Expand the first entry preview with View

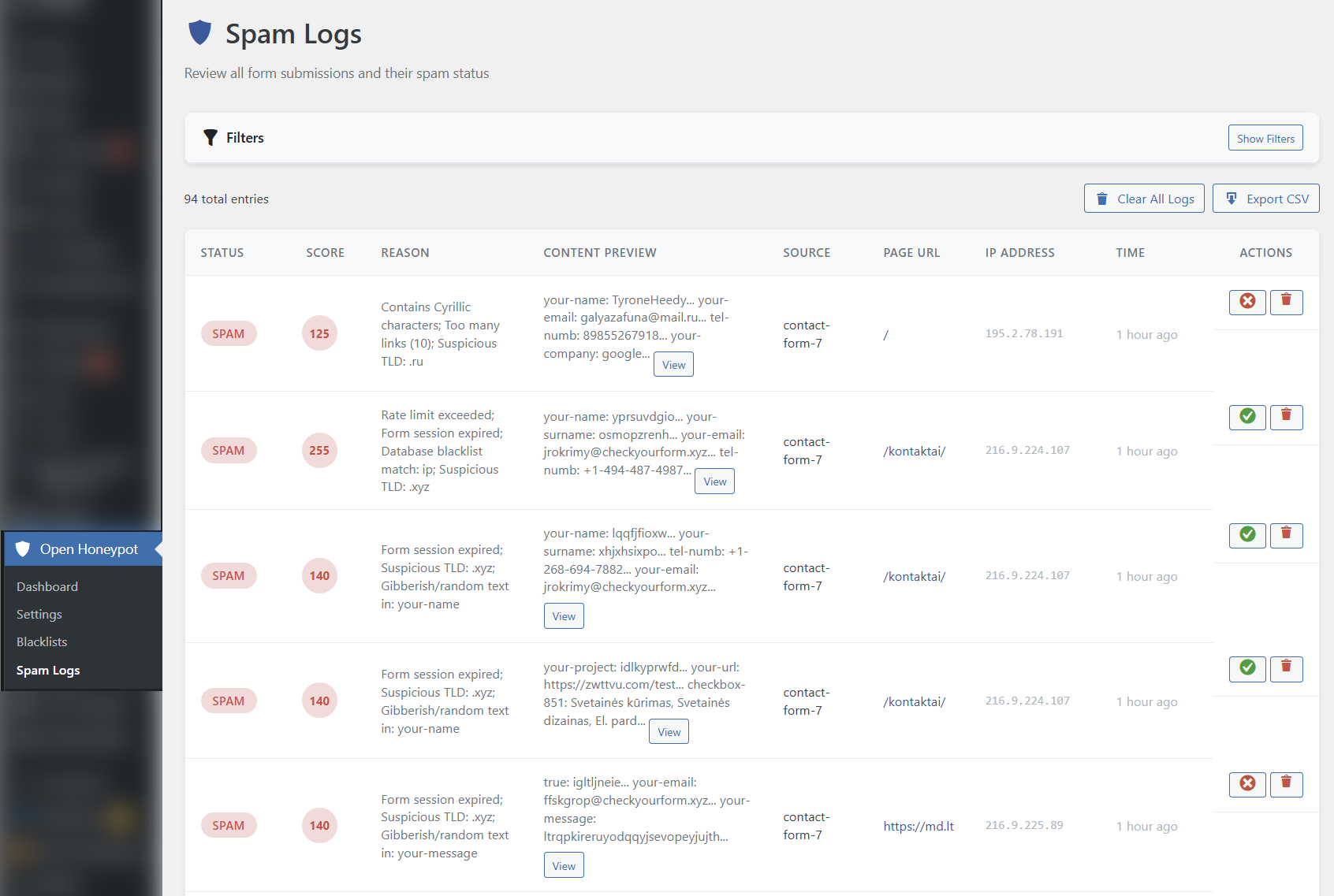click(x=673, y=363)
